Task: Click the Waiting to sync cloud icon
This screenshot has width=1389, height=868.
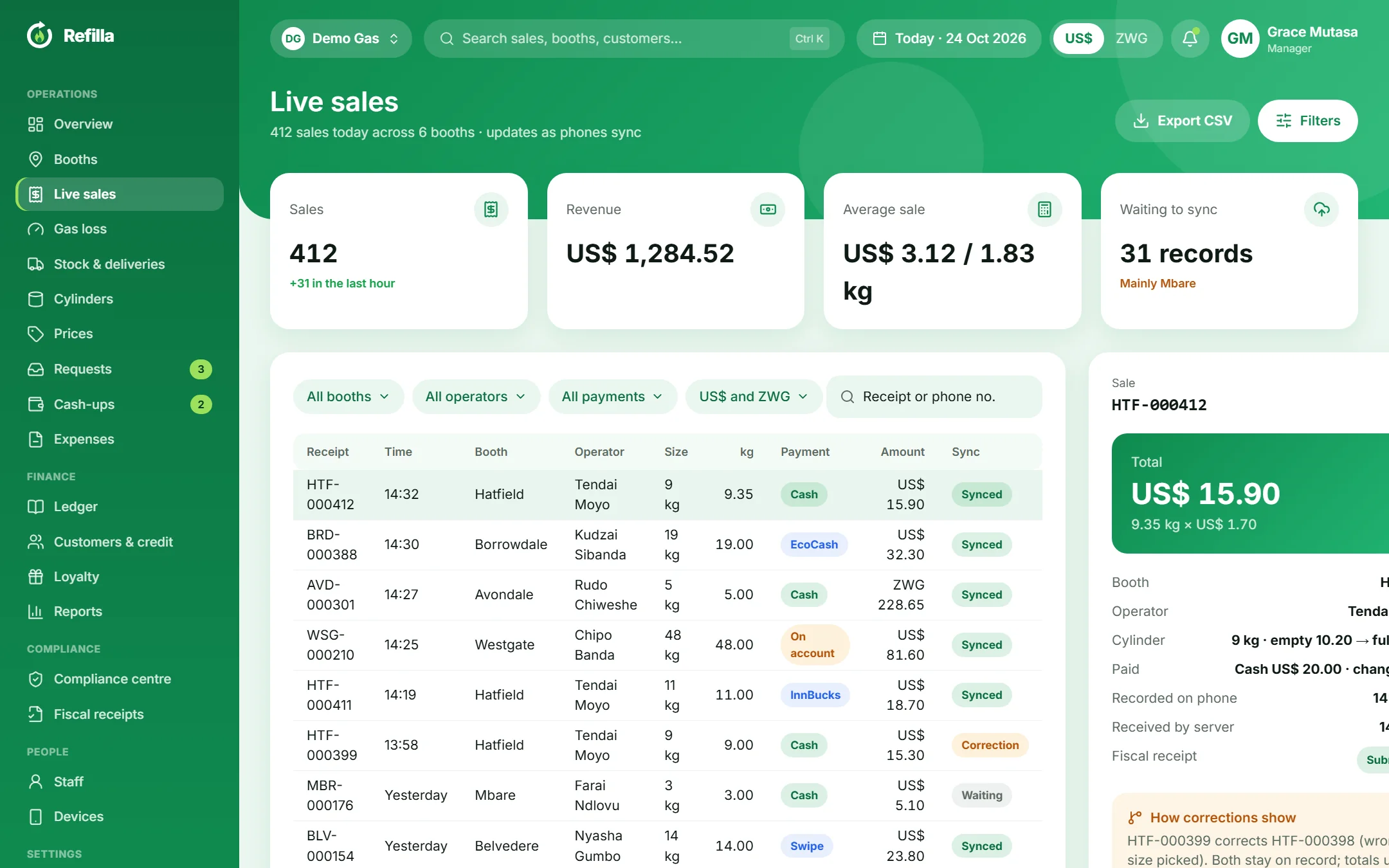Action: [1321, 210]
